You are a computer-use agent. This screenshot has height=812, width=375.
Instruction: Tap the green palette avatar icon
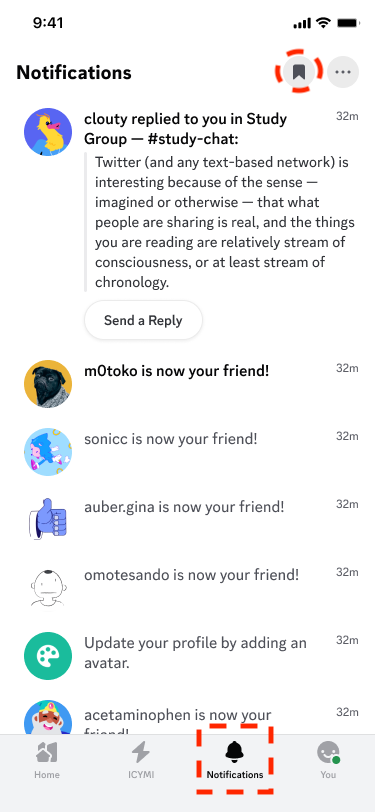[48, 656]
